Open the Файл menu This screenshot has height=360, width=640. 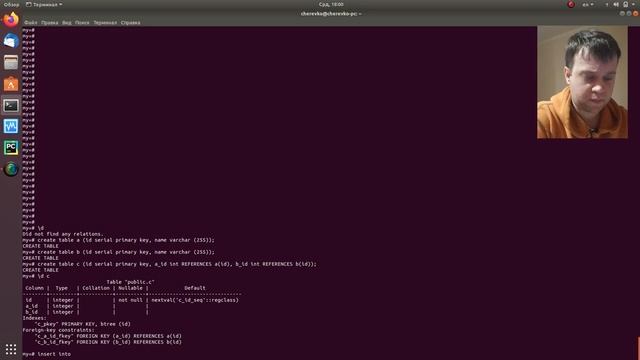point(31,23)
